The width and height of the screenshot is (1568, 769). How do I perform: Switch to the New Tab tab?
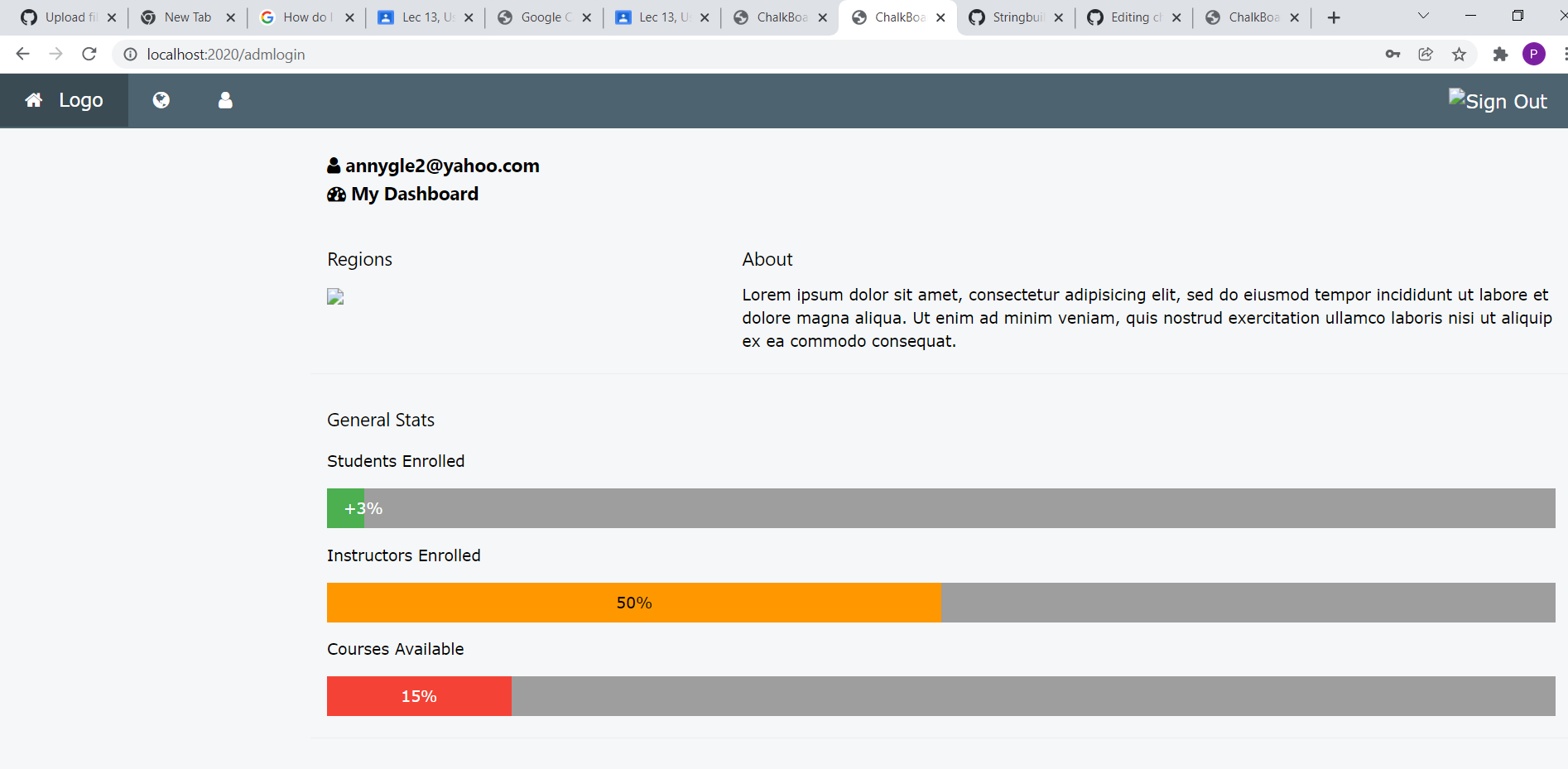[x=187, y=17]
